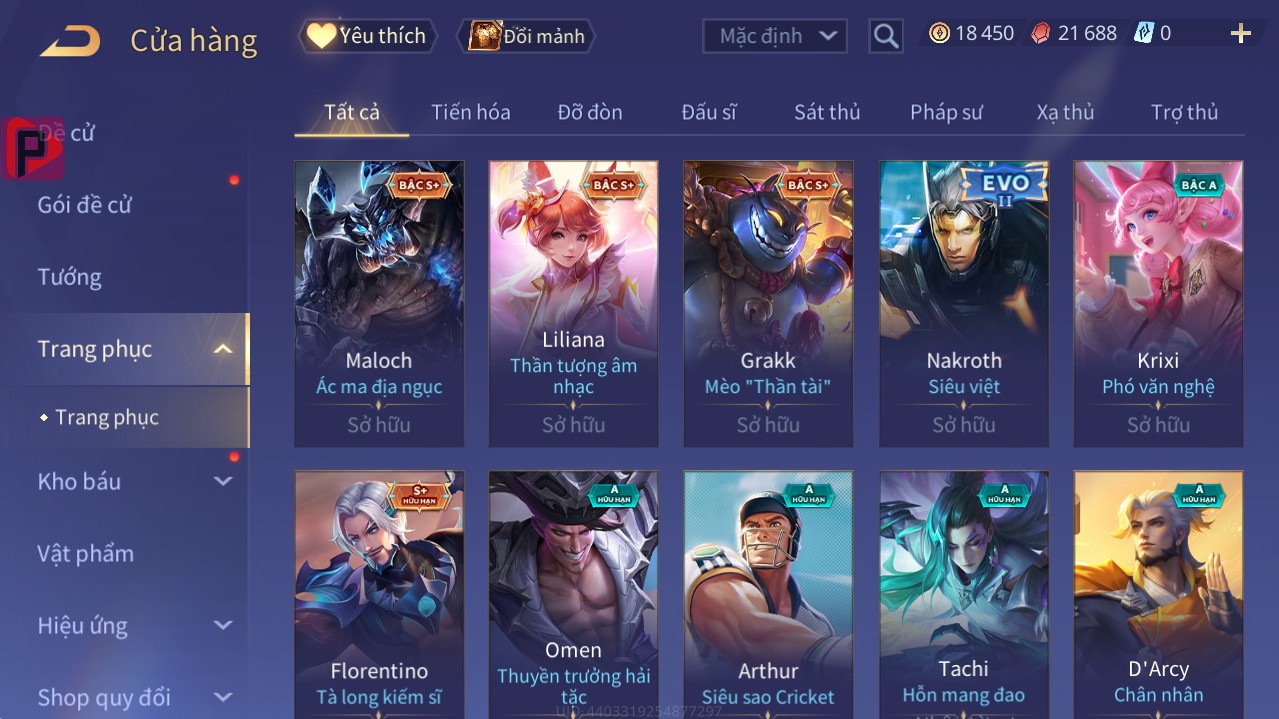Tap the golden back arrow icon
Screen dimensions: 1279x719
point(70,41)
